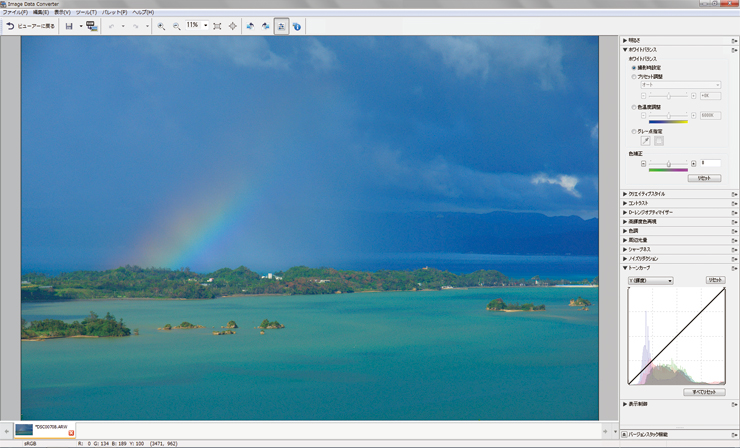Image resolution: width=740 pixels, height=448 pixels.
Task: Click the zoom out magnifier icon
Action: (177, 26)
